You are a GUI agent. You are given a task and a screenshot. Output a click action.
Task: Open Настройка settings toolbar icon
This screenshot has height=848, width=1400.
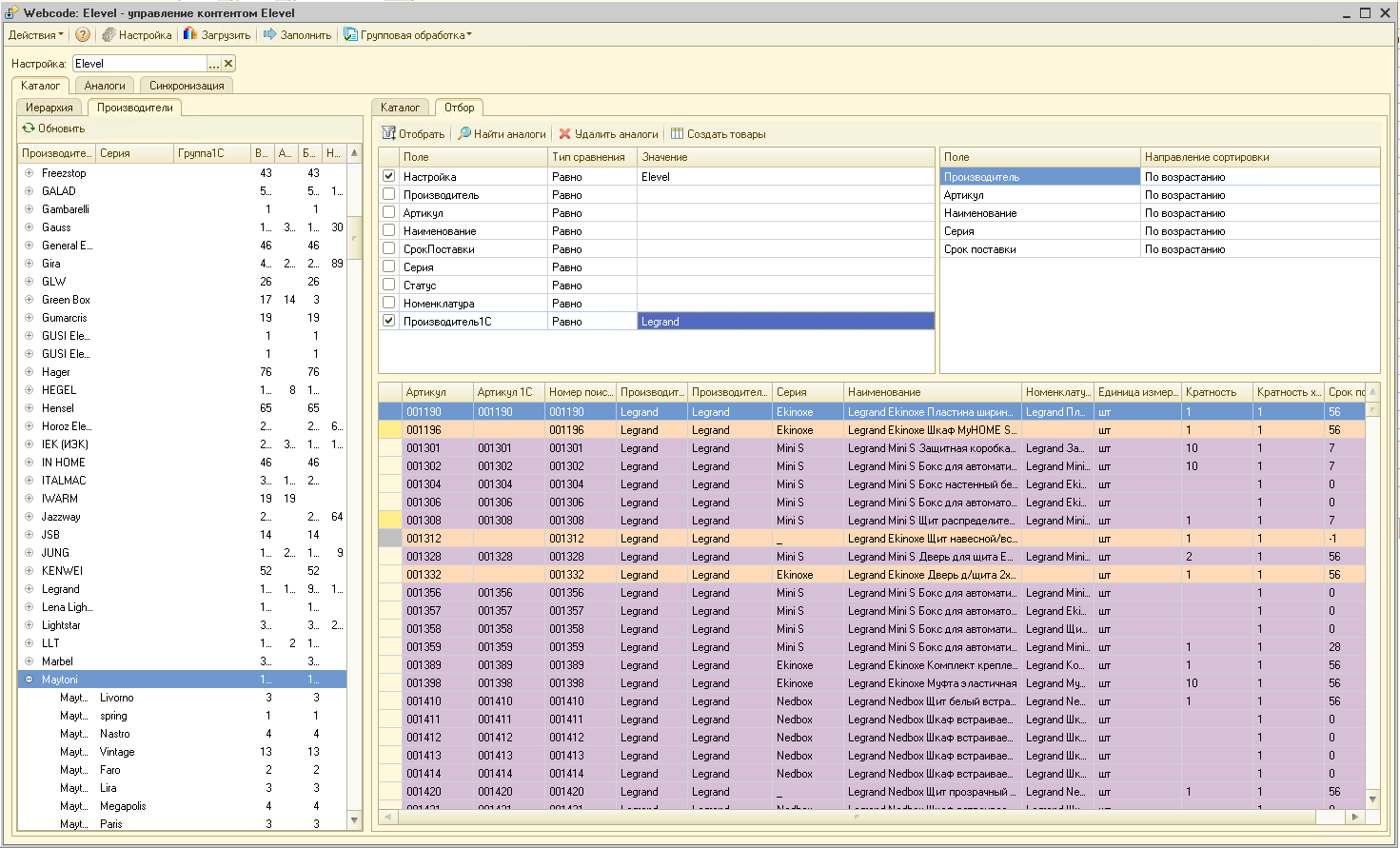[x=109, y=34]
